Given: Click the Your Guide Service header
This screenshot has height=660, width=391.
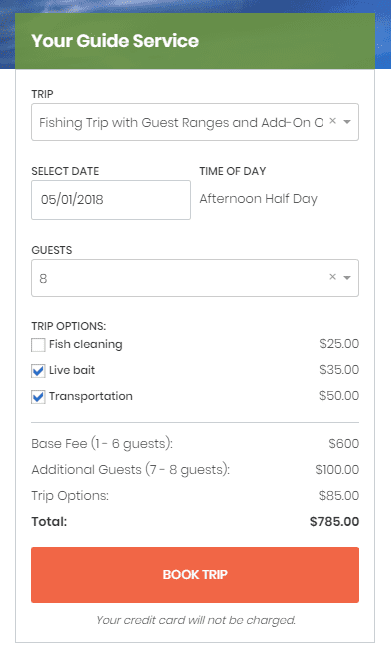Looking at the screenshot, I should point(115,41).
